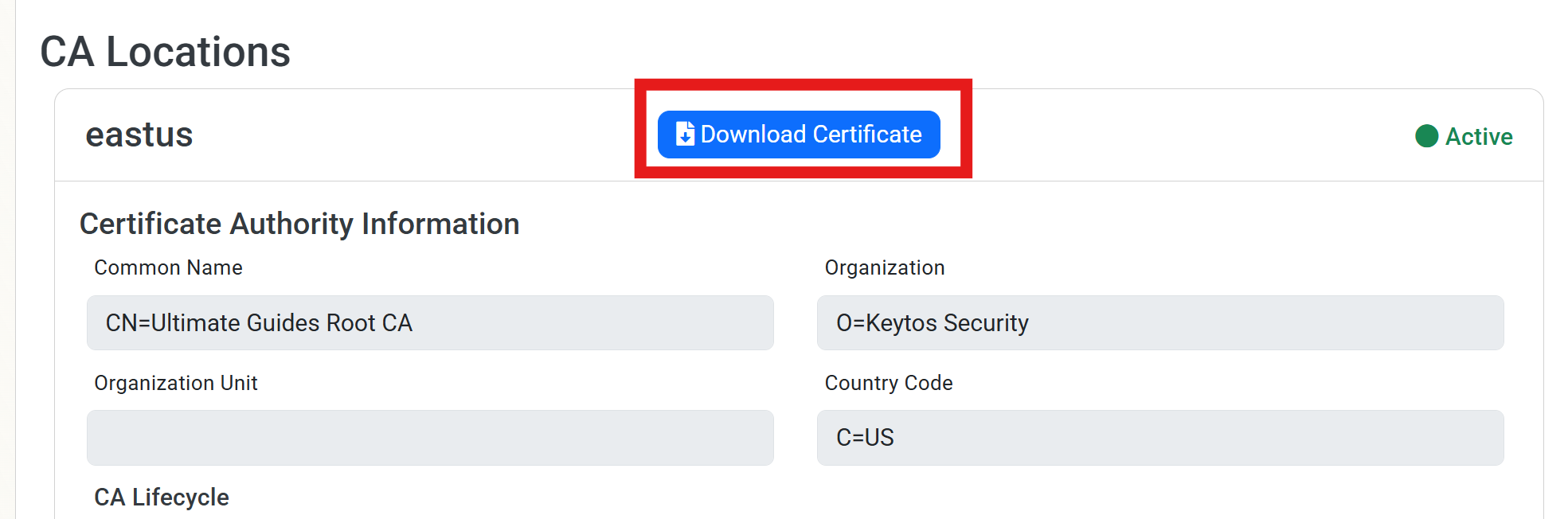Select the Common Name field value

(430, 322)
